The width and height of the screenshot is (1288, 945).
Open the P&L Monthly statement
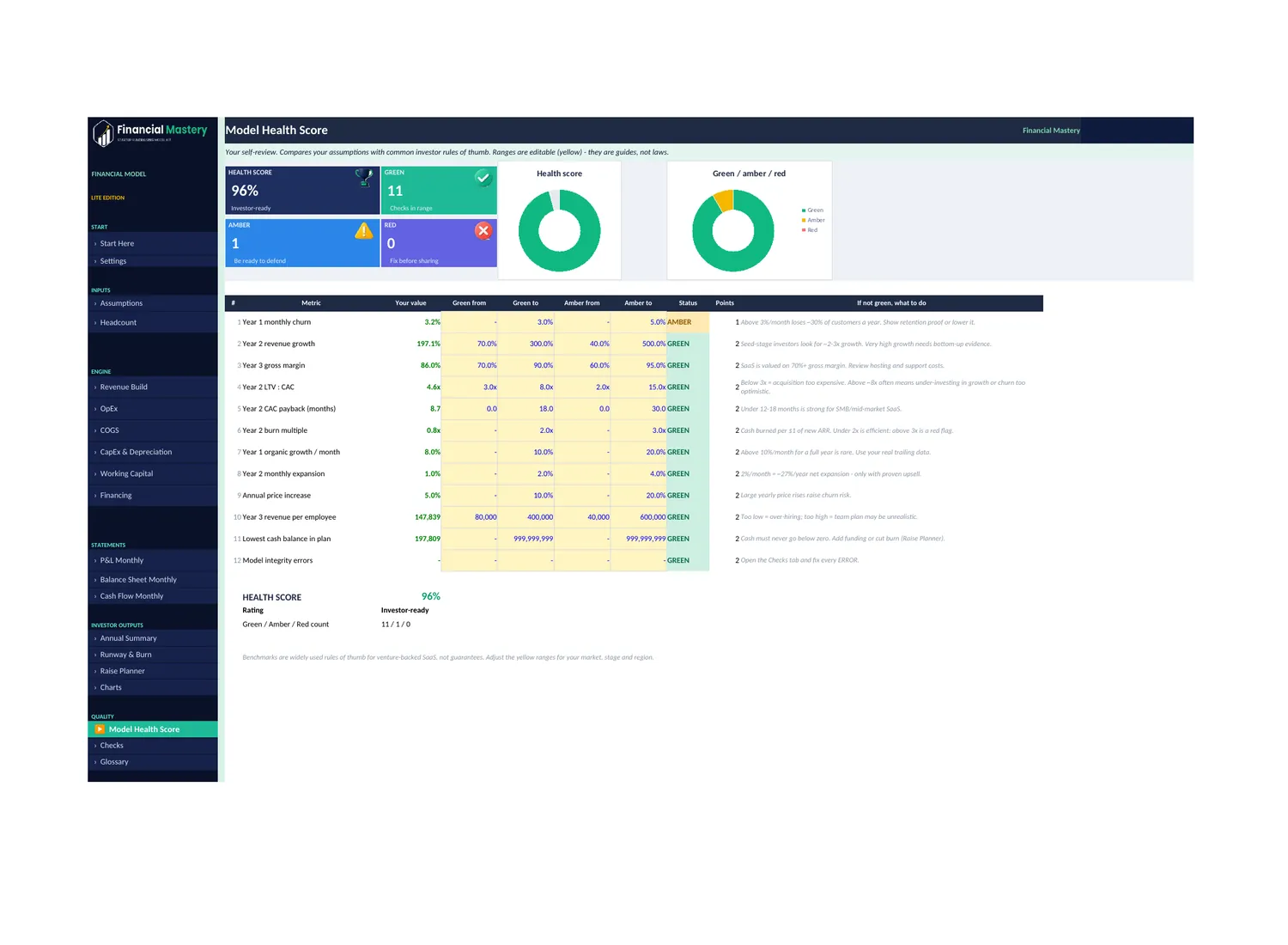(153, 560)
